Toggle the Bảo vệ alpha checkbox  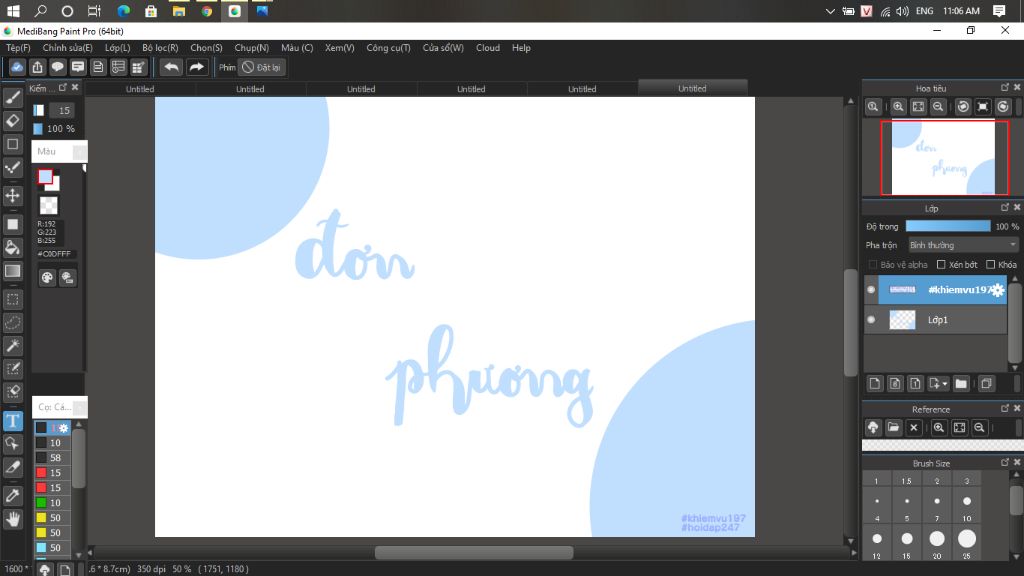click(x=873, y=264)
